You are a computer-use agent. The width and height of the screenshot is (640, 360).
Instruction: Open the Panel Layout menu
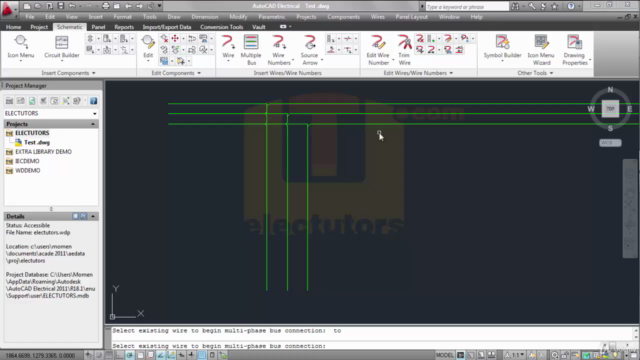(411, 17)
